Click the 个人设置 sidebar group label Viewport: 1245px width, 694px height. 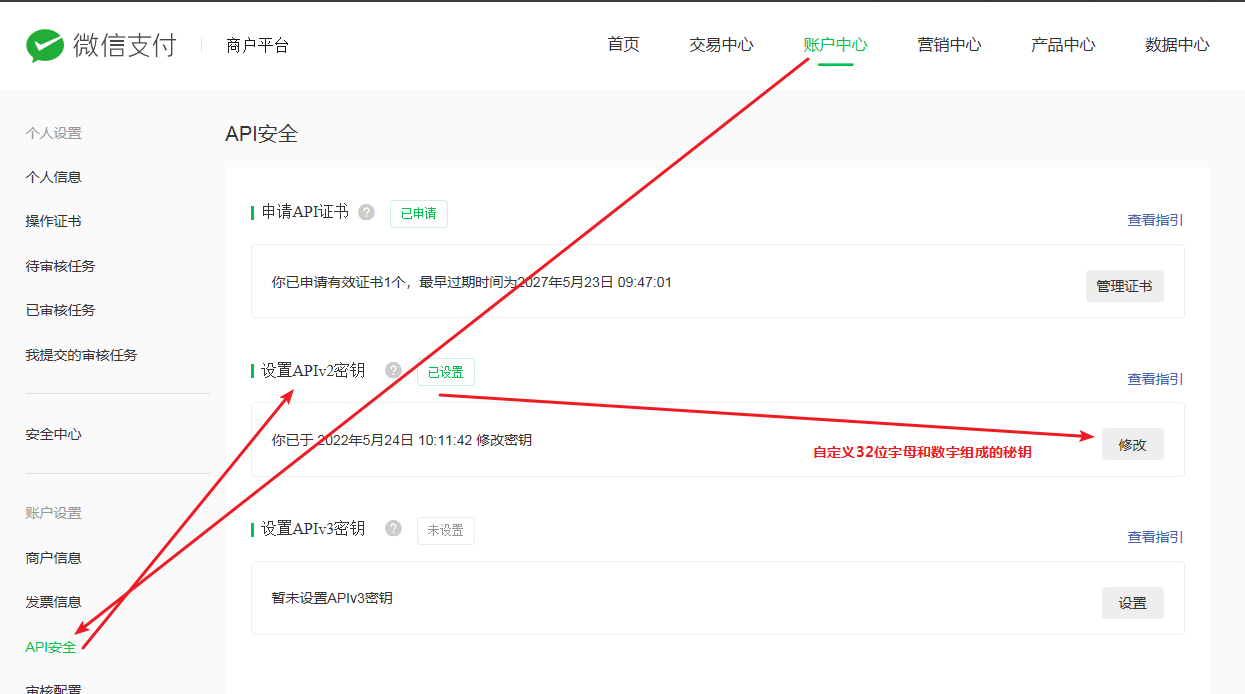tap(53, 133)
